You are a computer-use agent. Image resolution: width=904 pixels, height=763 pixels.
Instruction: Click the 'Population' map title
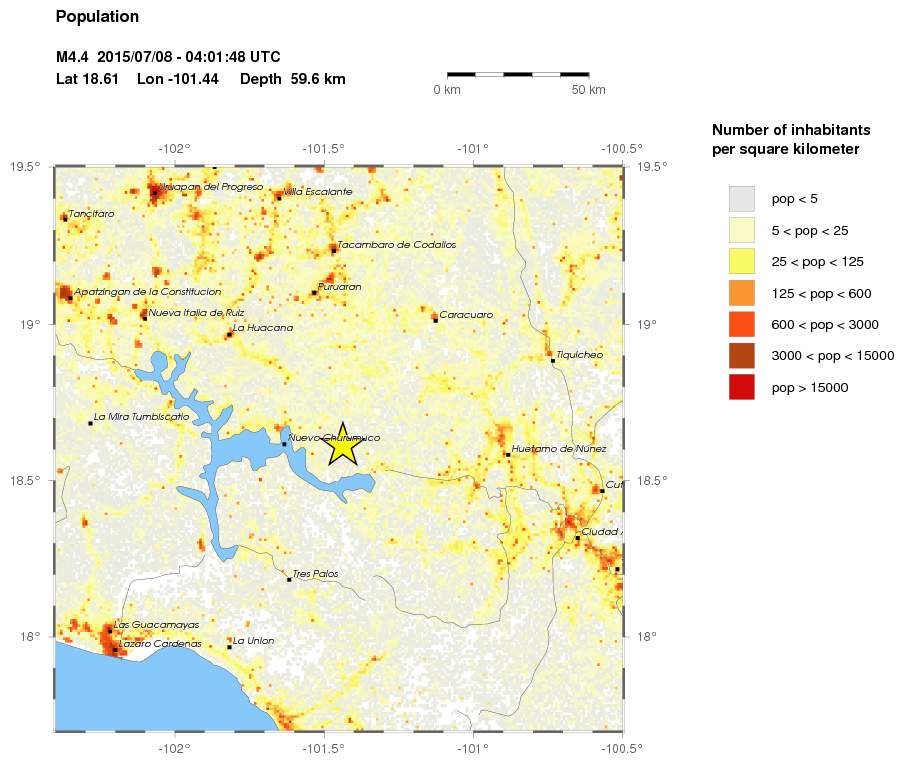click(x=97, y=17)
